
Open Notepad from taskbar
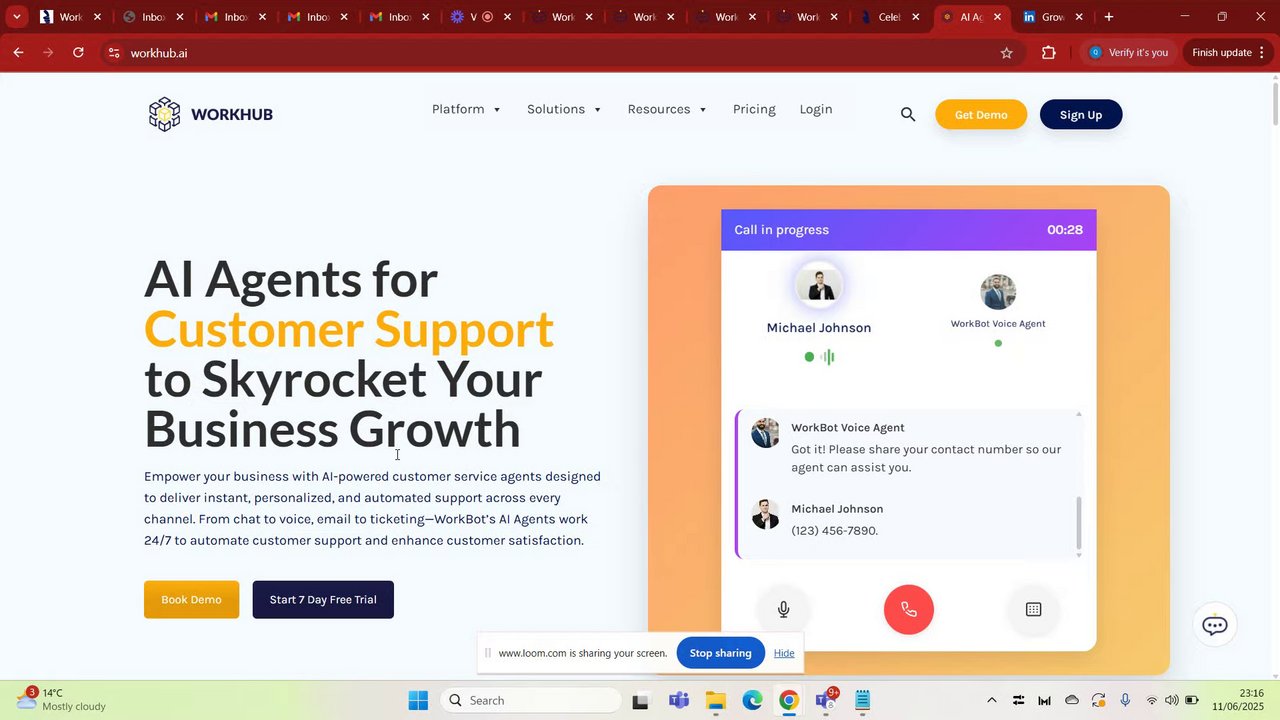click(x=863, y=701)
